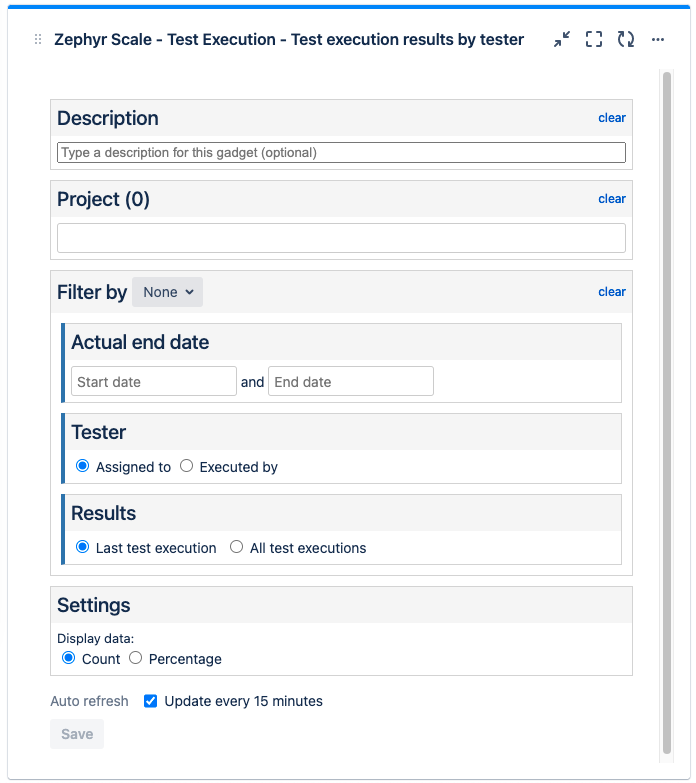
Task: Click the Start date field
Action: 154,382
